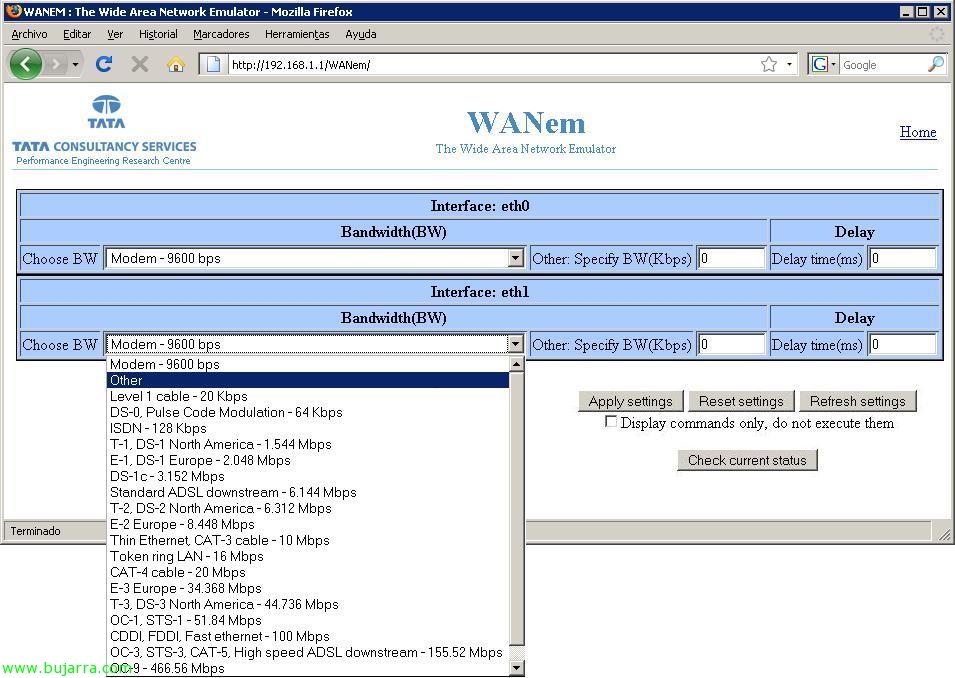
Task: Click eth0 Specify BW(Kbps) field
Action: [x=731, y=258]
